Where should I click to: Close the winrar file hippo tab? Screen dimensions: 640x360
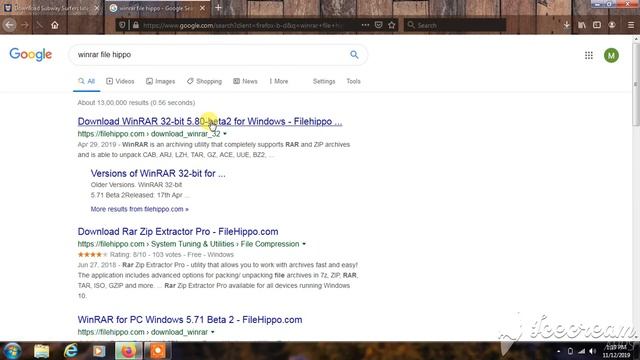point(202,8)
